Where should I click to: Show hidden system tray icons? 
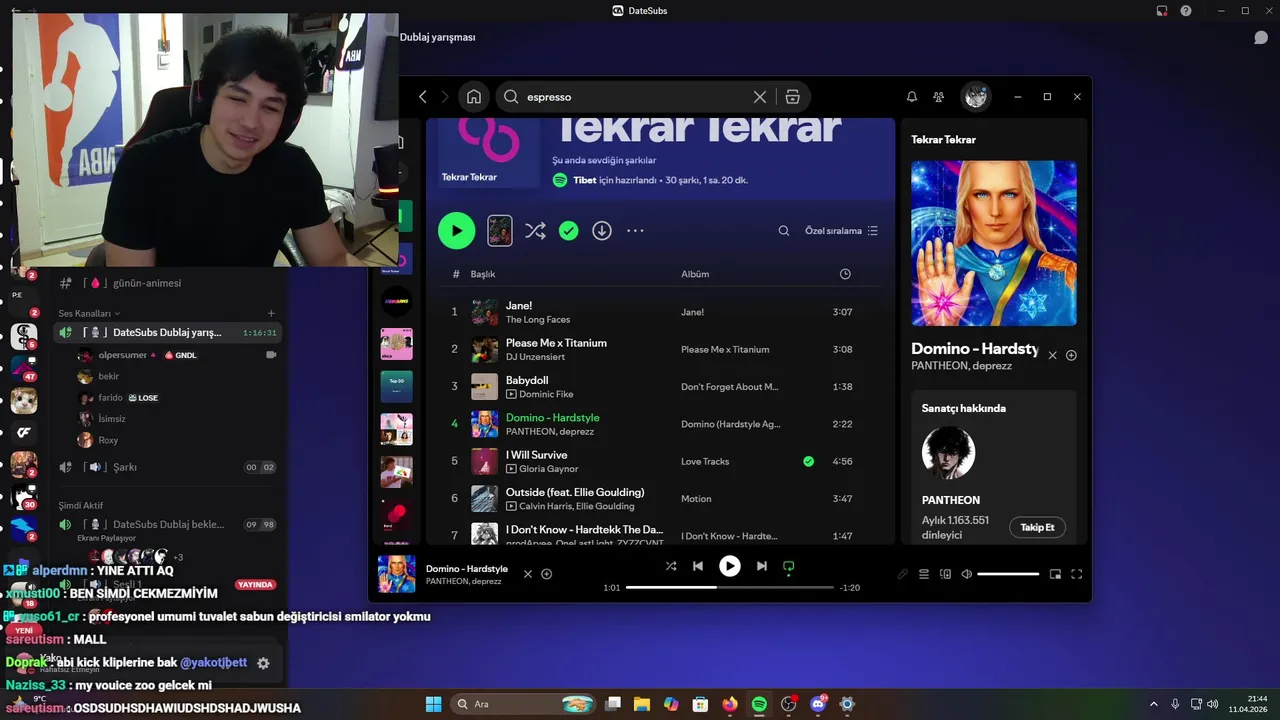click(x=1153, y=704)
